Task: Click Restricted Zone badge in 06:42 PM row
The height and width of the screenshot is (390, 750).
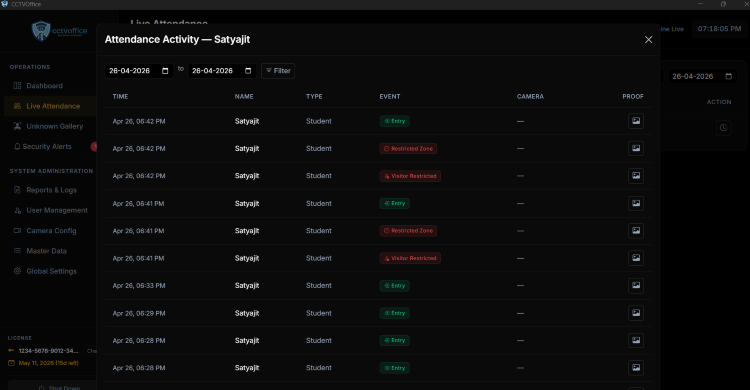Action: click(408, 148)
